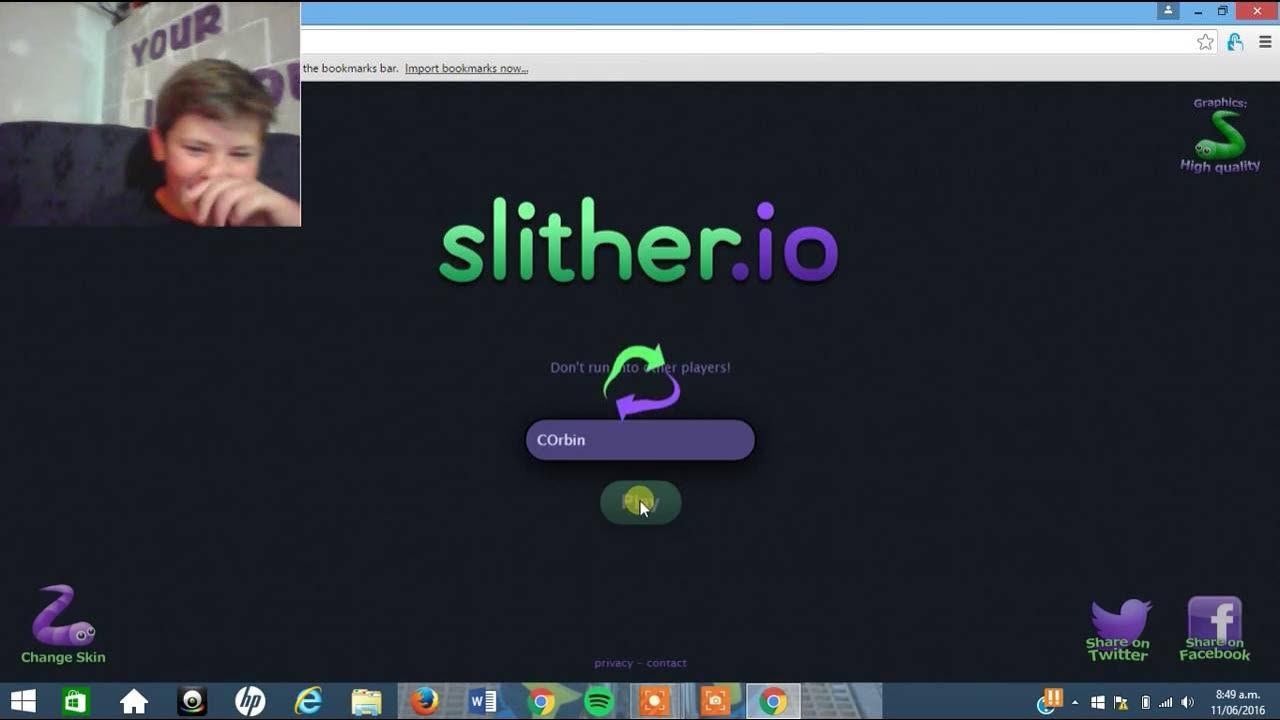Click the orange camera capture taskbar icon

click(x=715, y=702)
